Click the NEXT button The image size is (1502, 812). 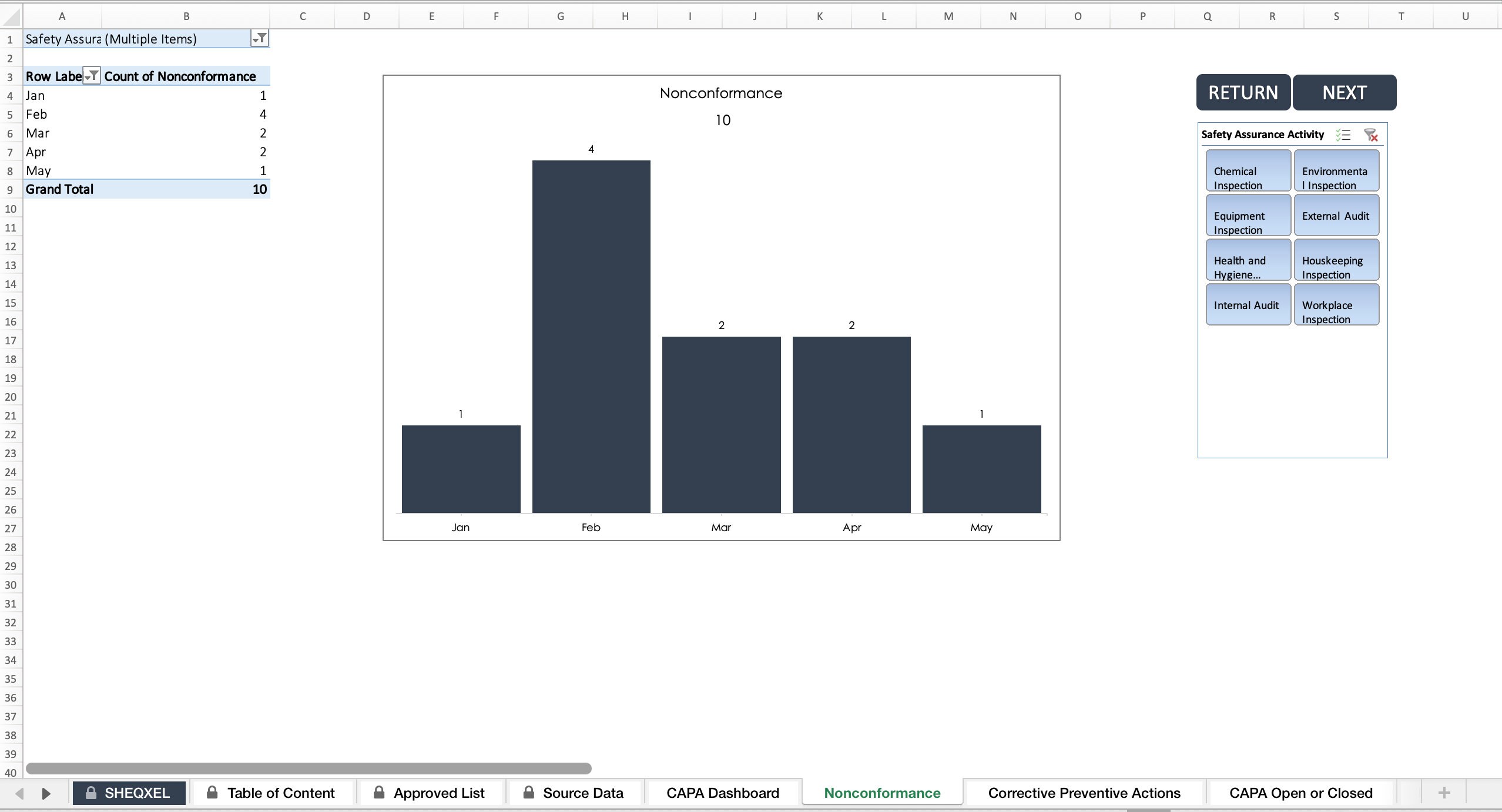tap(1345, 92)
